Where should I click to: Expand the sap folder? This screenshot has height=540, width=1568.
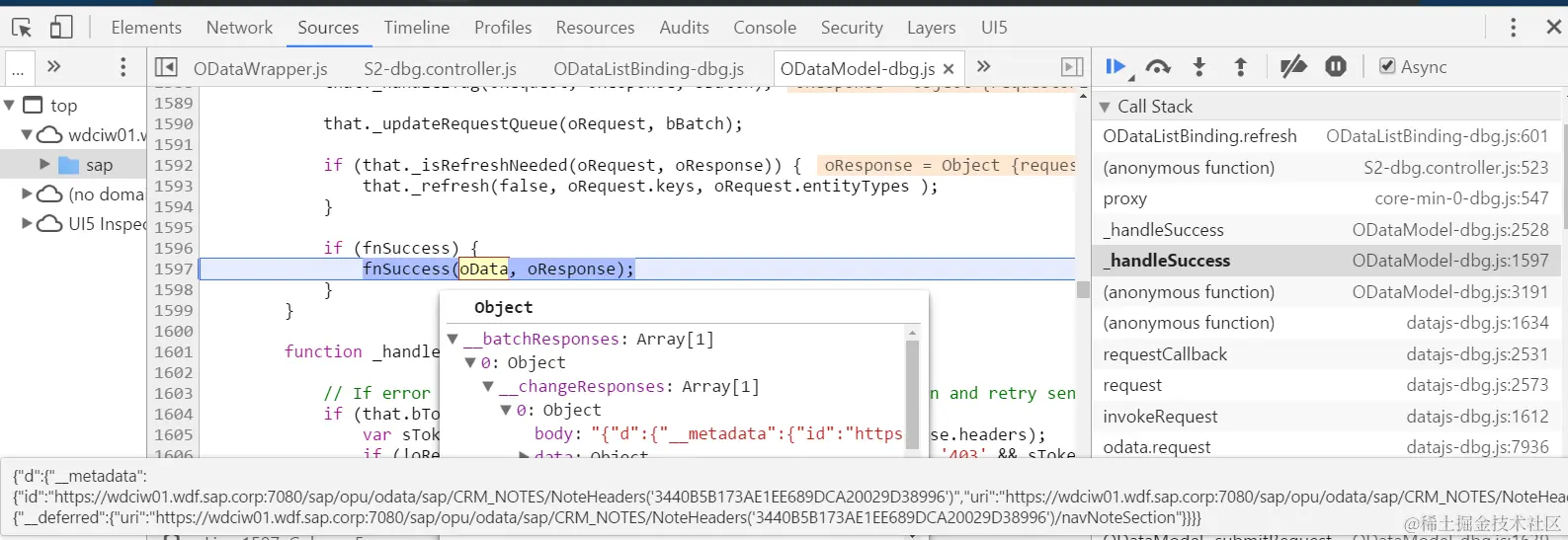click(x=44, y=164)
